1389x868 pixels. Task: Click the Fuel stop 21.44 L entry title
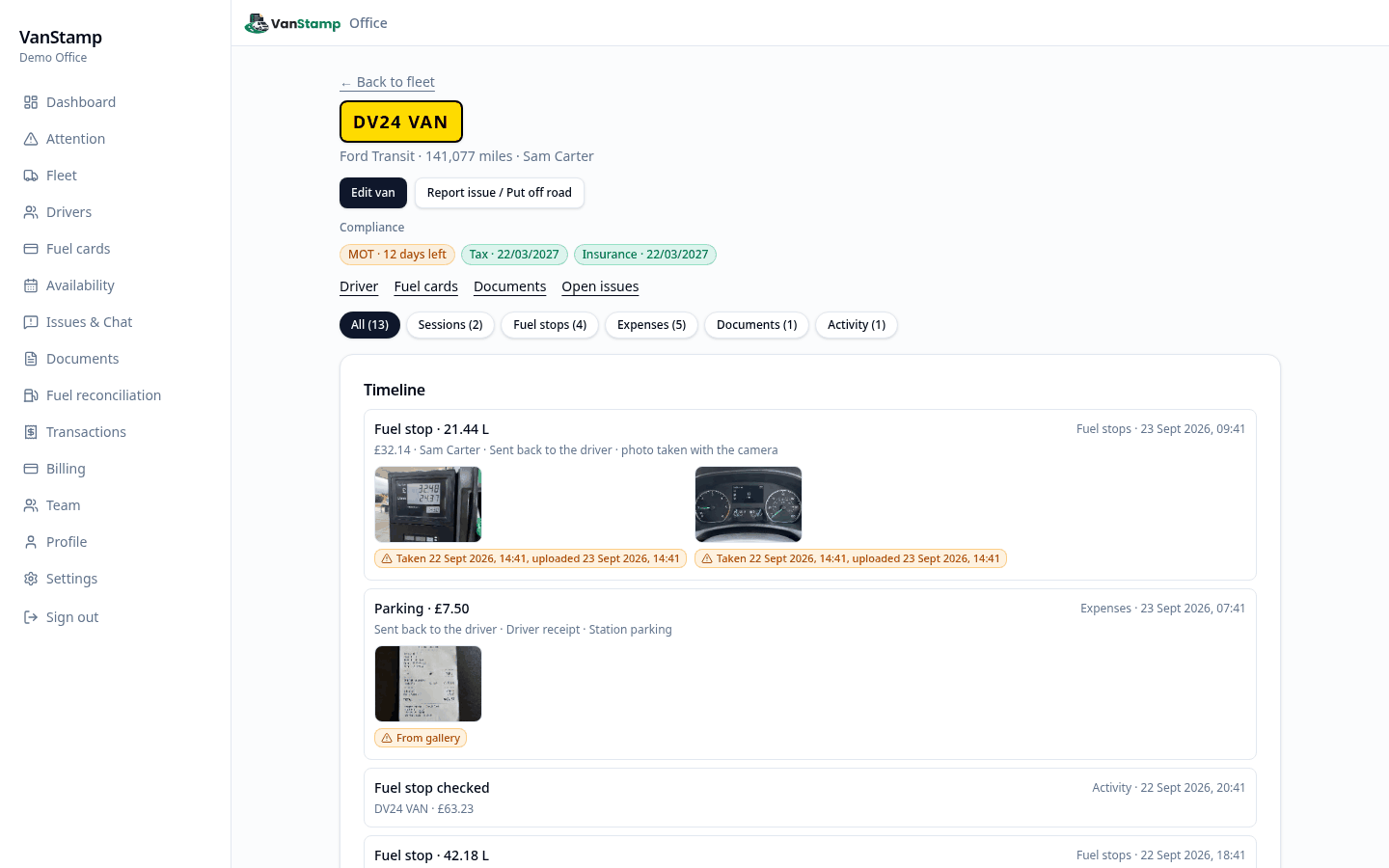(432, 429)
